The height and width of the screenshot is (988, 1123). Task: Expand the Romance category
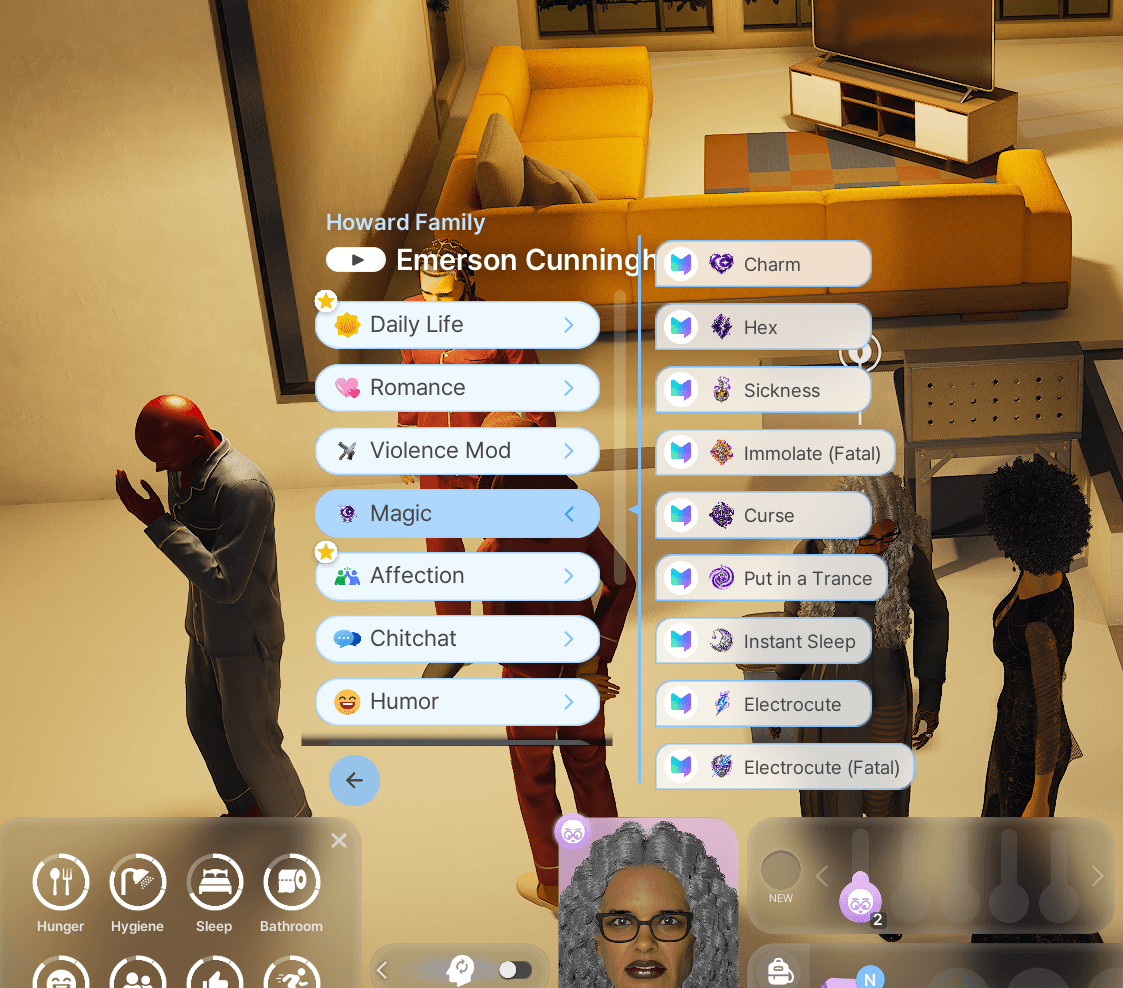point(457,388)
